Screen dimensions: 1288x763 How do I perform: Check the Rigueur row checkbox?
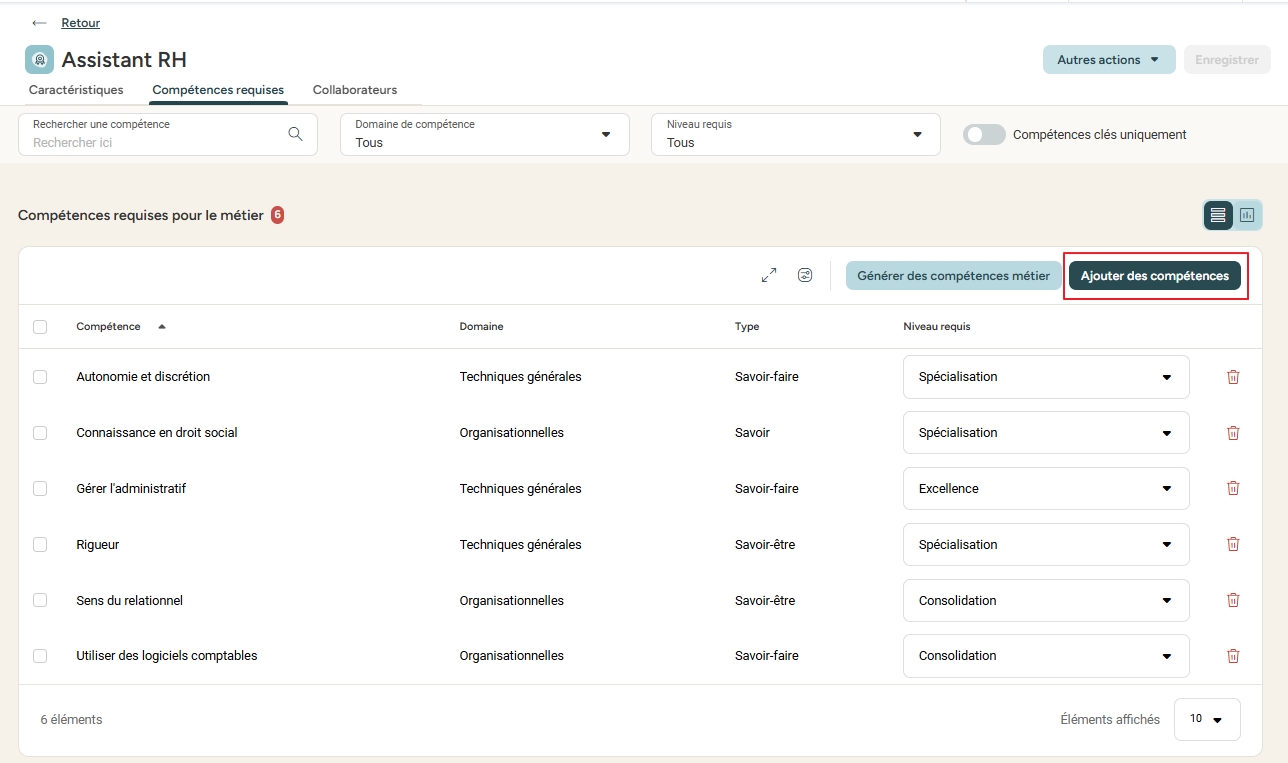coord(40,545)
